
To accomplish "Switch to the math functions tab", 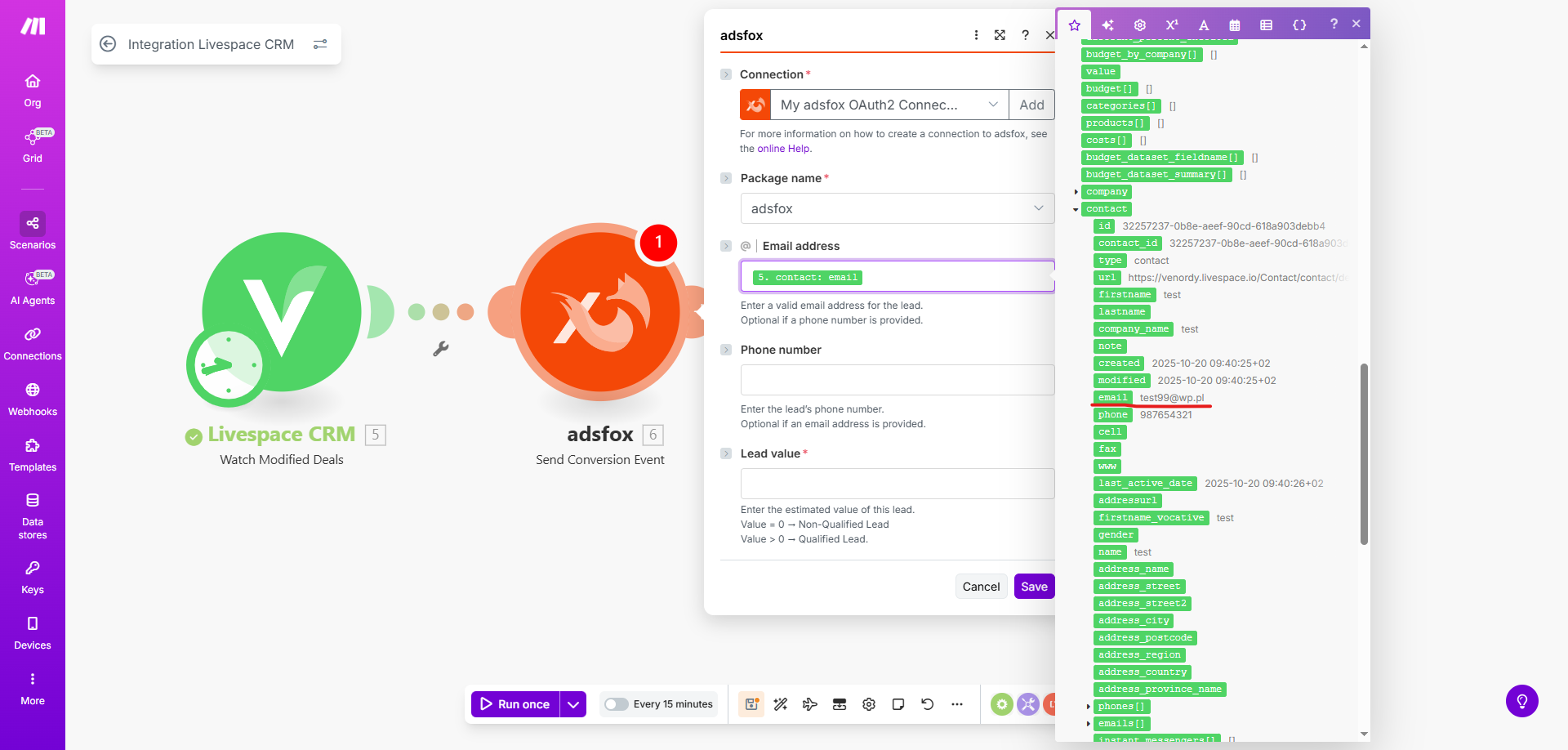I will click(1172, 25).
